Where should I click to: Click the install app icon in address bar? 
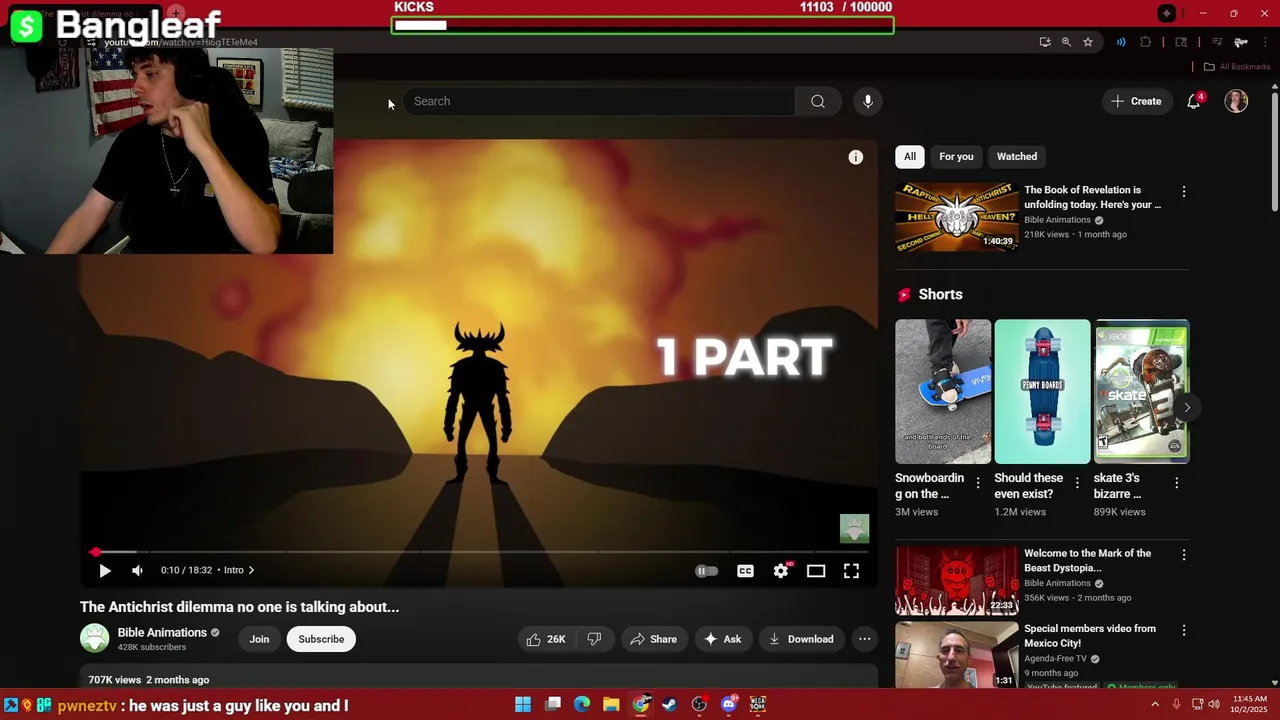coord(1045,42)
